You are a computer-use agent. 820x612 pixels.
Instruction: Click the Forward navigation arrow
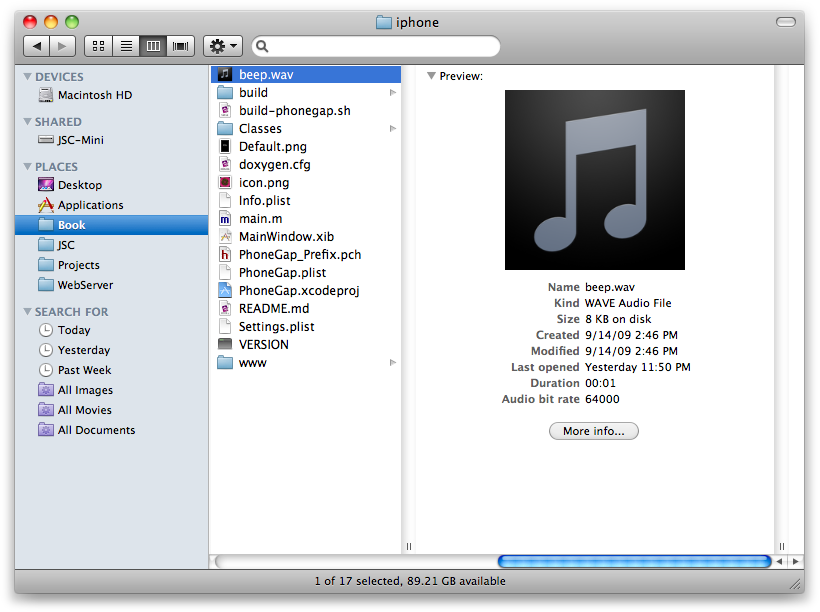tap(62, 46)
